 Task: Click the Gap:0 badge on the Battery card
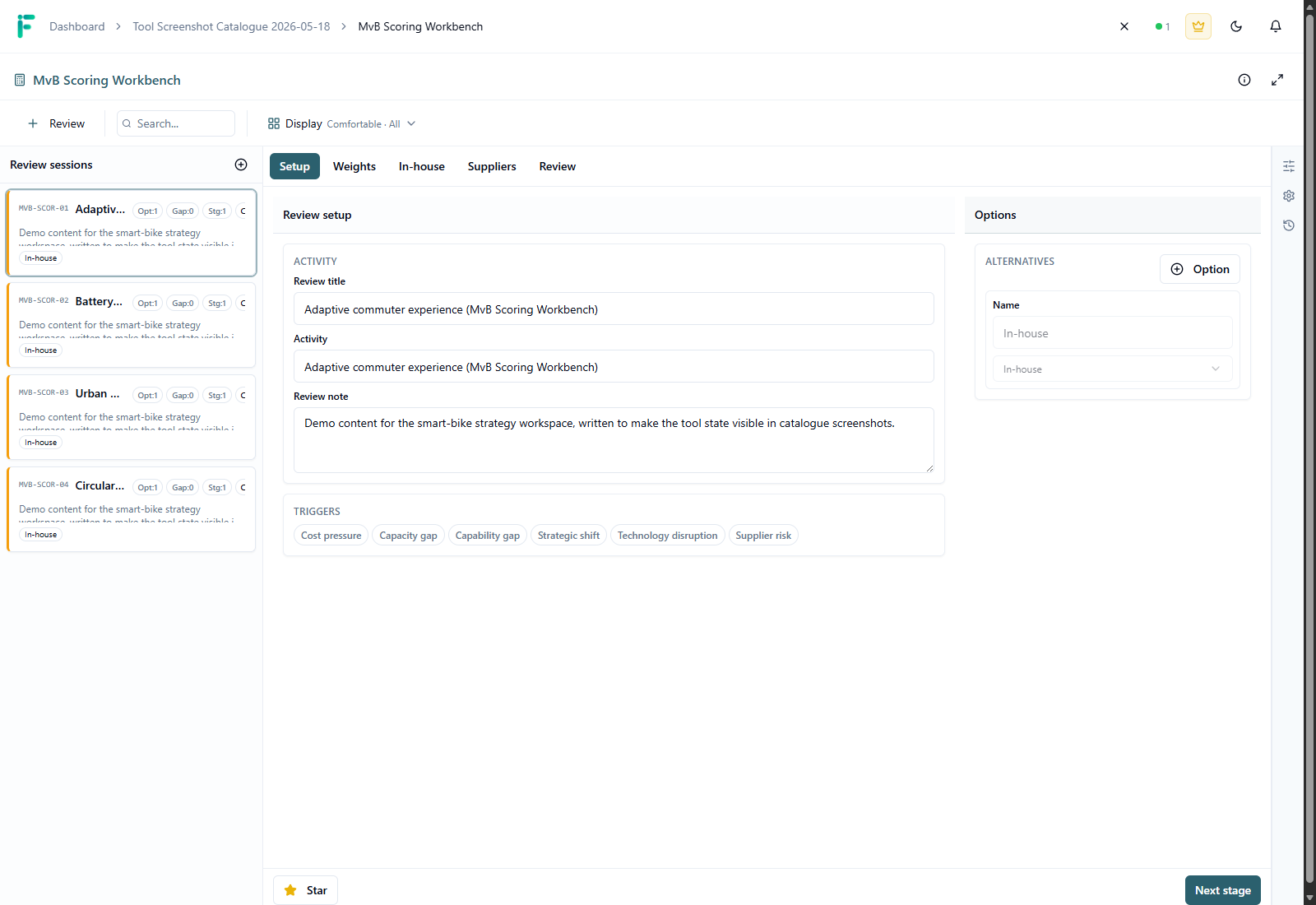tap(183, 304)
